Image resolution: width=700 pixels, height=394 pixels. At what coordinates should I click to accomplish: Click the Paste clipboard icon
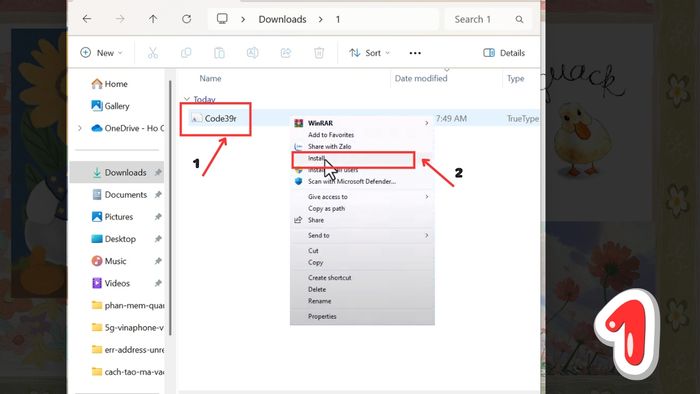point(219,53)
